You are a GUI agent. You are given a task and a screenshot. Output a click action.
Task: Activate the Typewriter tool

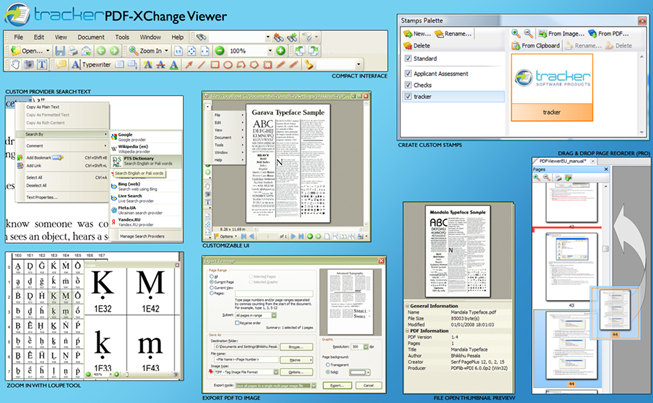tap(91, 65)
